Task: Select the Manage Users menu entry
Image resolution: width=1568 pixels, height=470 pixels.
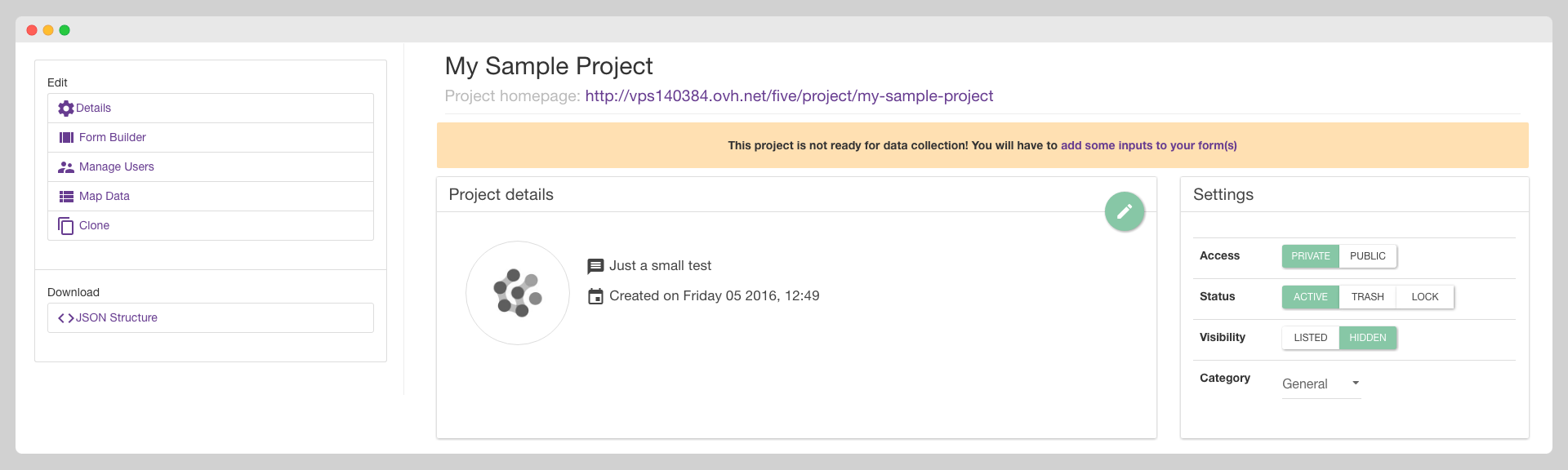Action: click(117, 167)
